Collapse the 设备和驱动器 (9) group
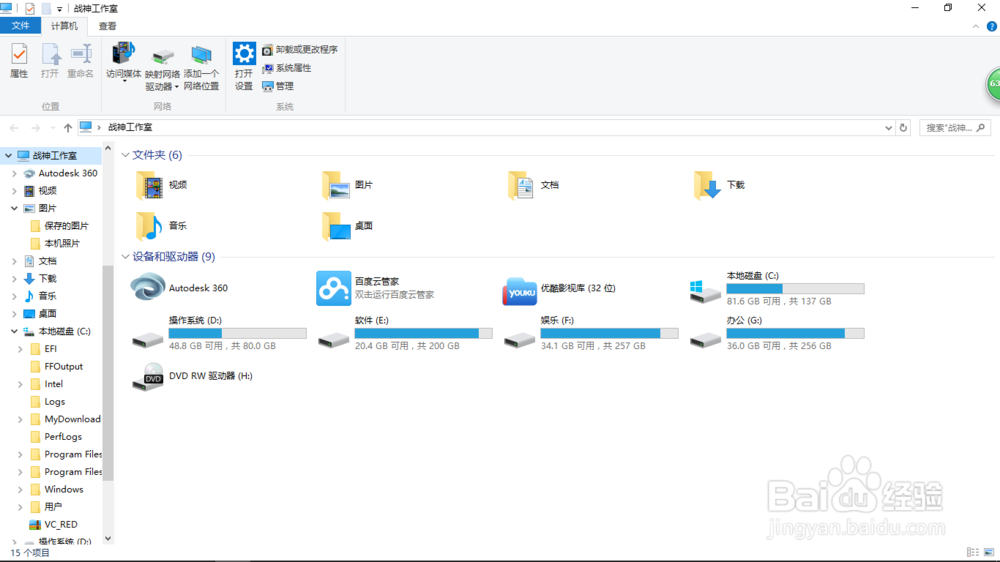The height and width of the screenshot is (562, 1000). coord(126,256)
